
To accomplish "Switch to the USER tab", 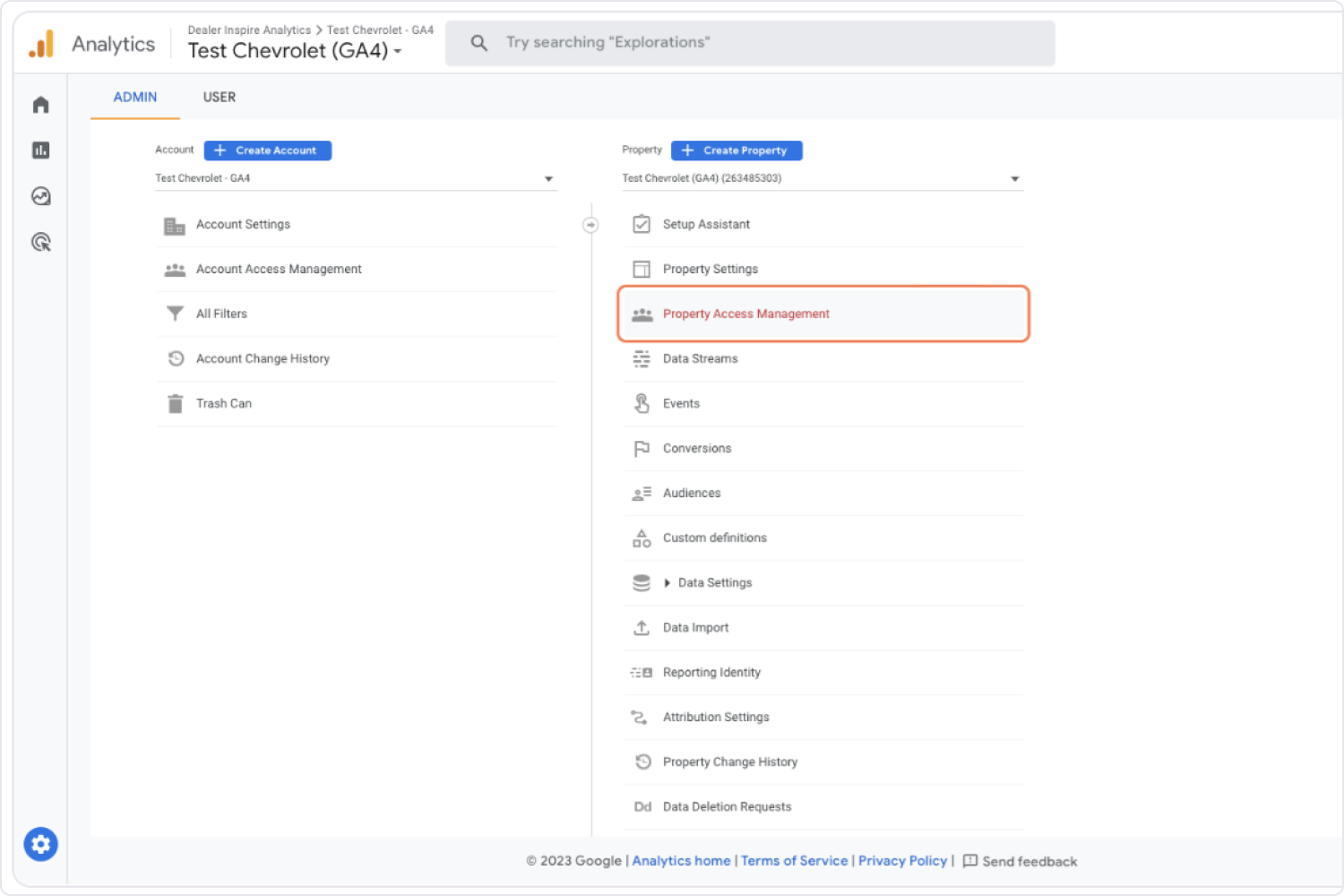I will click(220, 97).
